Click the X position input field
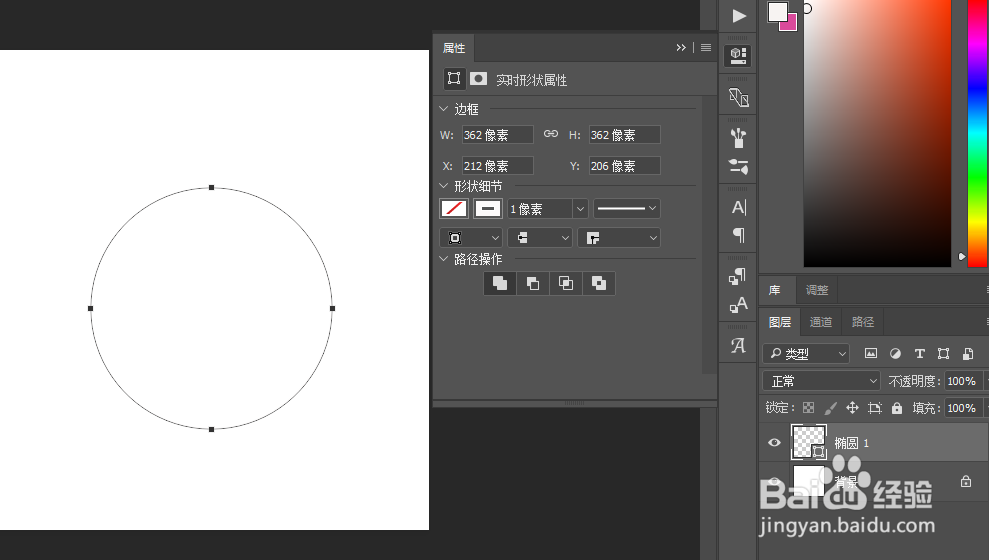Image resolution: width=989 pixels, height=560 pixels. click(498, 165)
